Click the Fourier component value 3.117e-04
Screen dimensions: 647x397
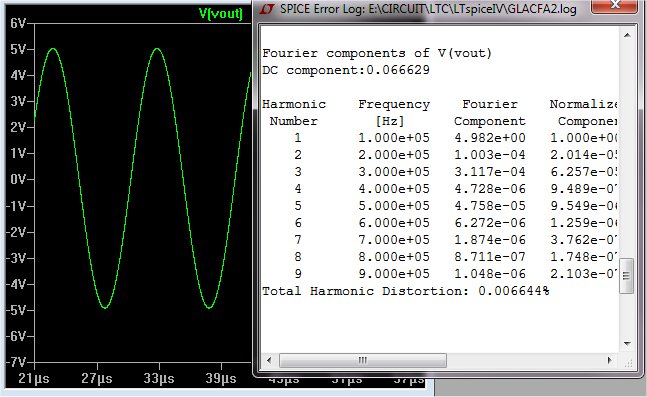pos(490,172)
